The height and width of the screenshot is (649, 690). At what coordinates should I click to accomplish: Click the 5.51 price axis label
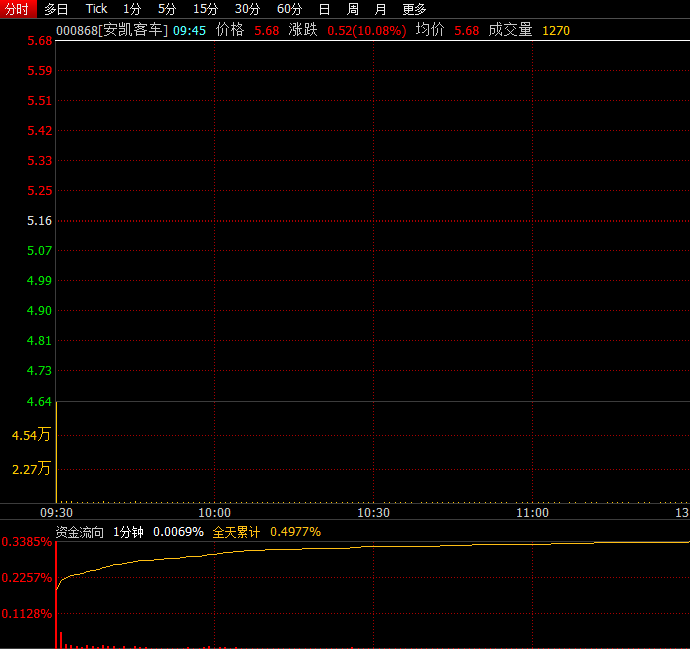click(40, 100)
